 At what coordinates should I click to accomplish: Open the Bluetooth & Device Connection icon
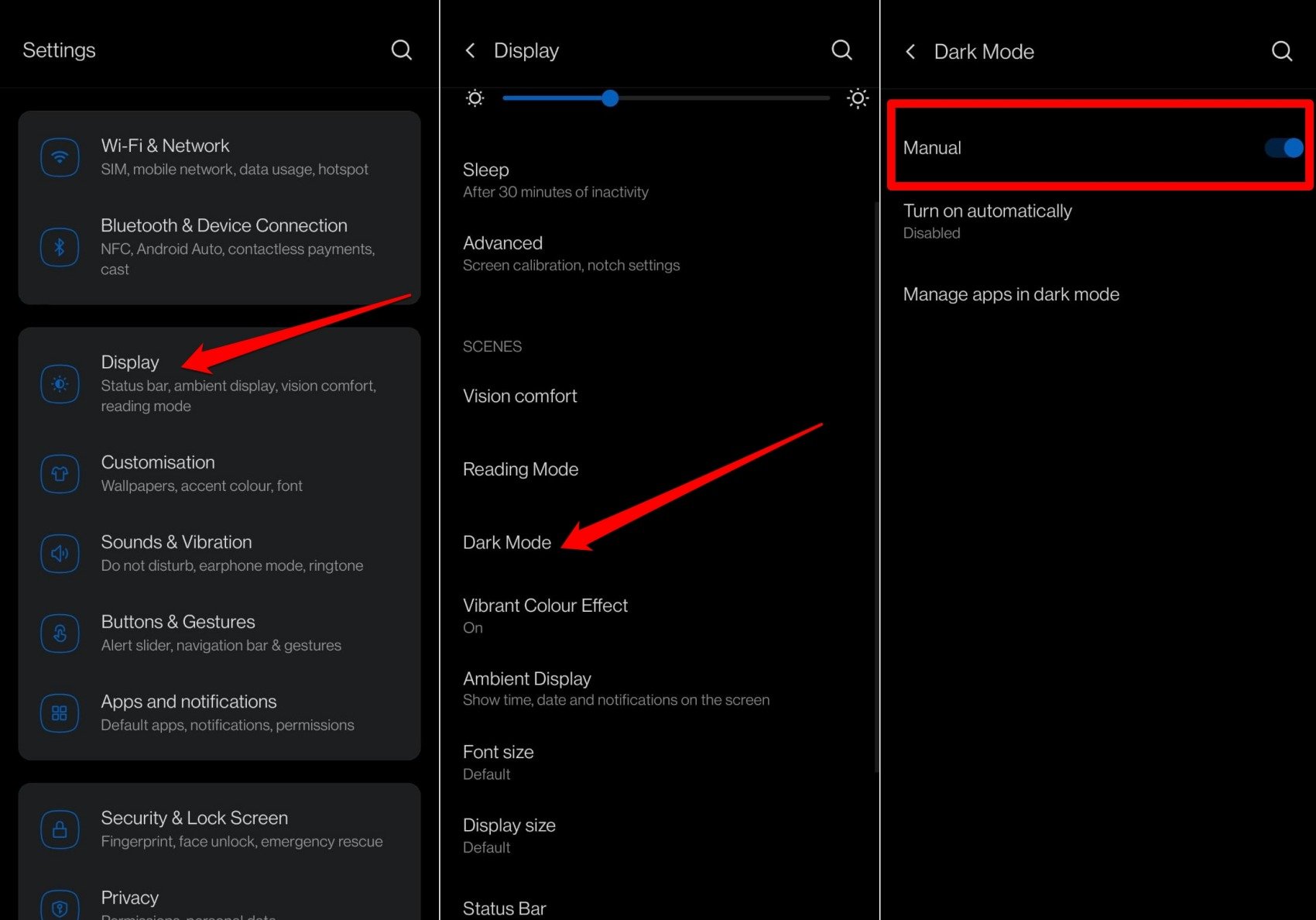click(x=60, y=247)
